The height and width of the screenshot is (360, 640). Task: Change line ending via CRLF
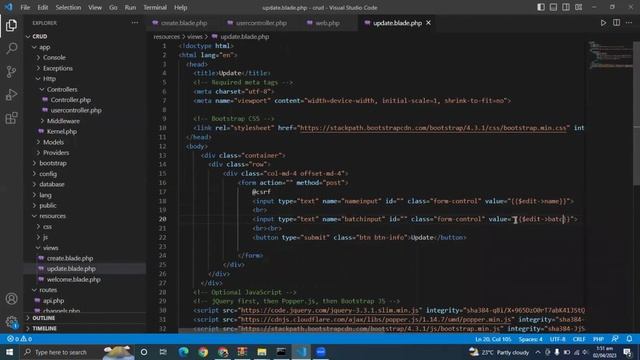pyautogui.click(x=579, y=339)
